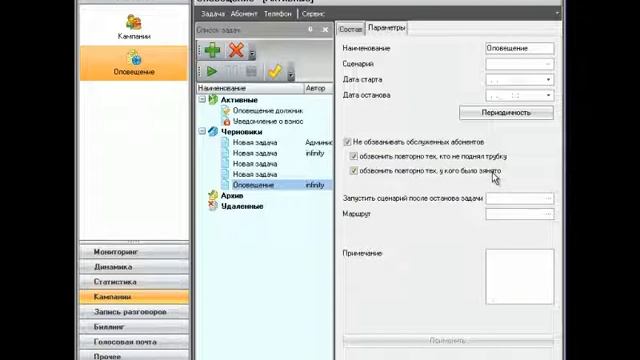Viewport: 640px width, 360px height.
Task: Sort by the Автор column header
Action: (x=318, y=88)
